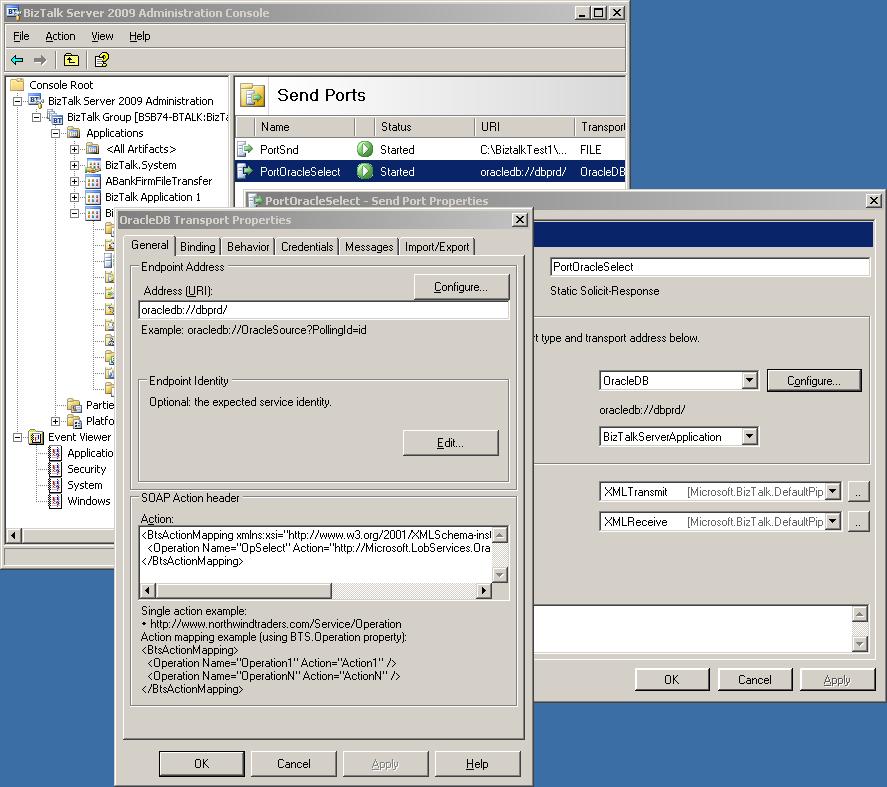Switch to the Messages tab

tap(369, 247)
